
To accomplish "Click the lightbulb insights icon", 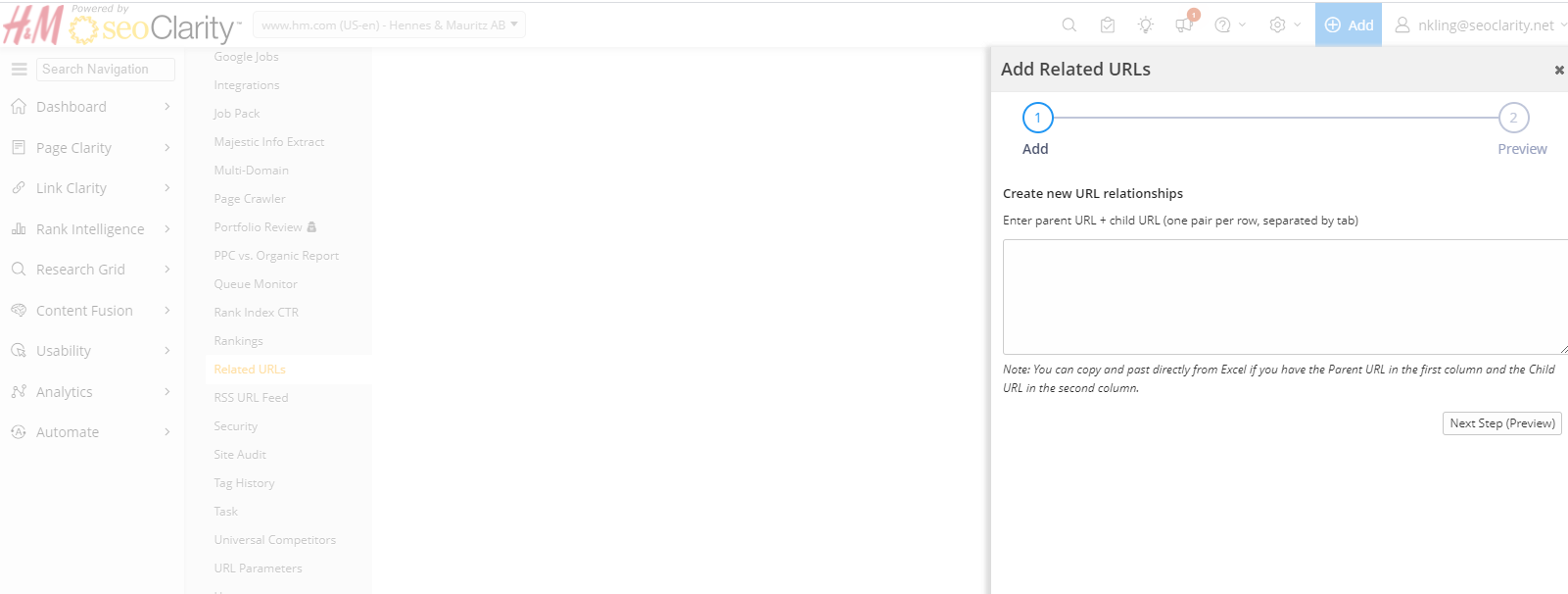I will point(1145,25).
